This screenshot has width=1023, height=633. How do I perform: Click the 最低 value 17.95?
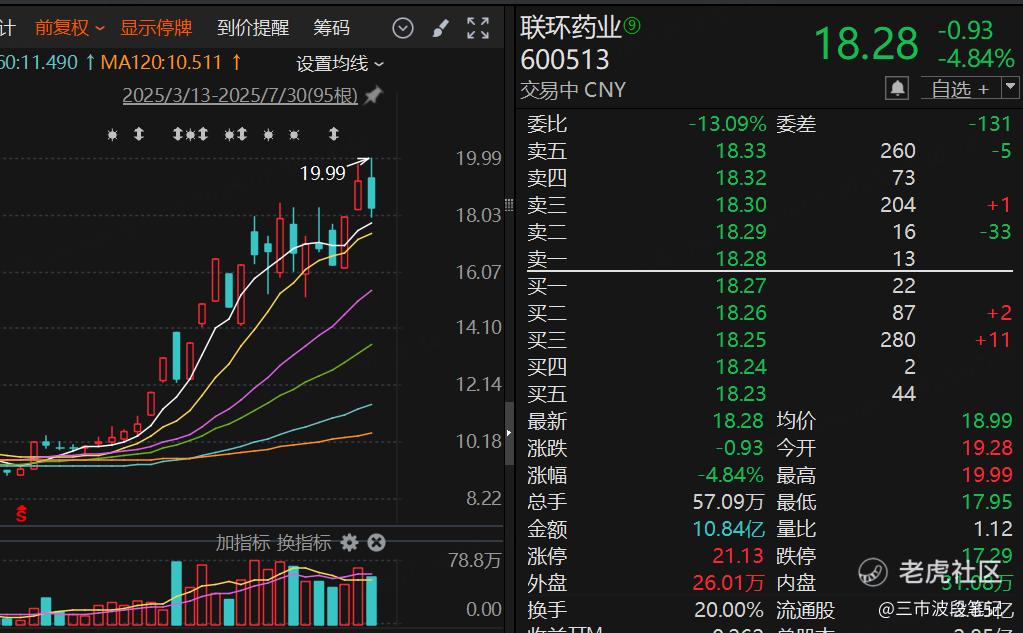pyautogui.click(x=987, y=502)
